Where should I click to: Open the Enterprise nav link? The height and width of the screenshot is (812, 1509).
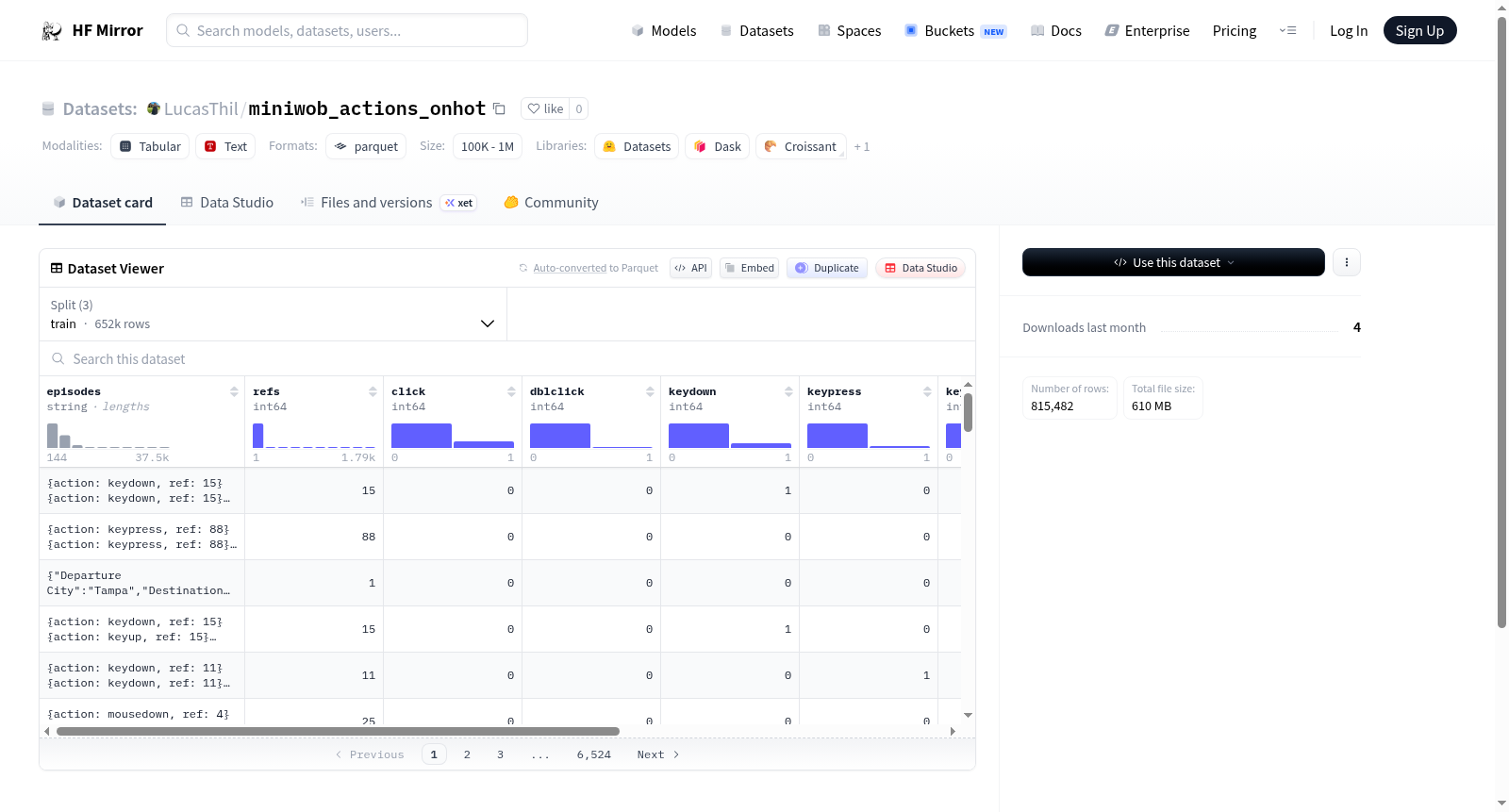tap(1147, 31)
